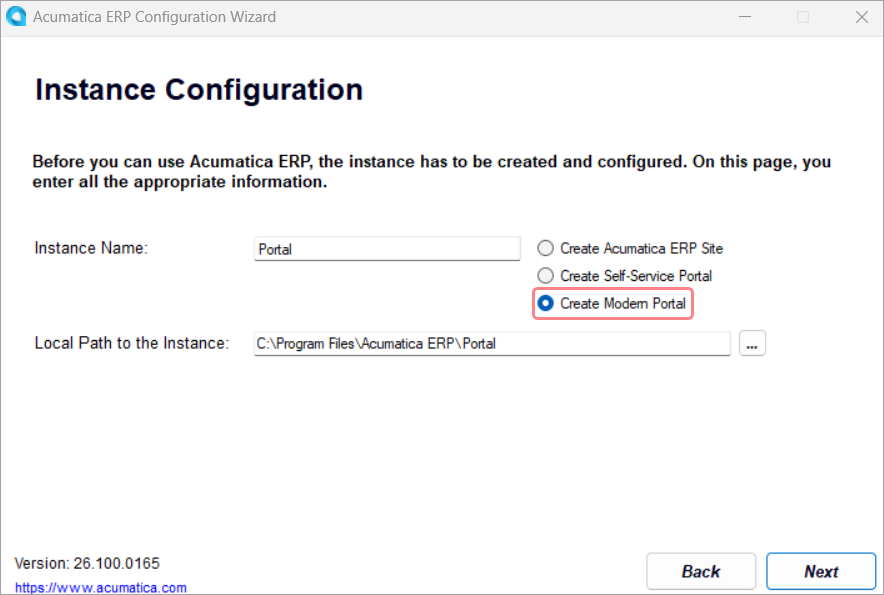884x595 pixels.
Task: Click the Instance Configuration heading
Action: point(199,90)
